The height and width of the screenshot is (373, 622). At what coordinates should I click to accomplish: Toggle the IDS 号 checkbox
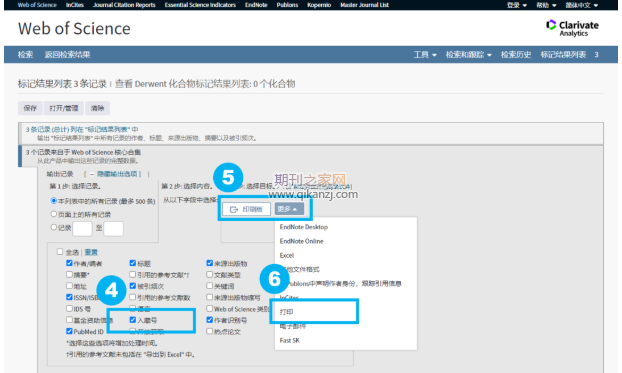tap(69, 308)
